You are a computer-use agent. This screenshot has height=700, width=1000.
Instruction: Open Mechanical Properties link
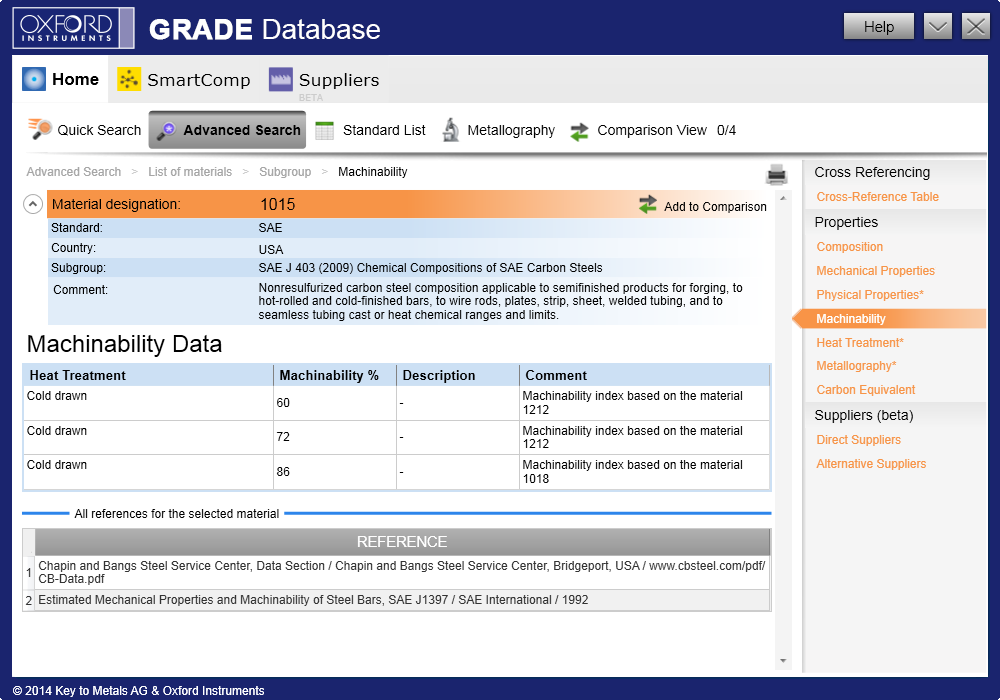(x=875, y=271)
